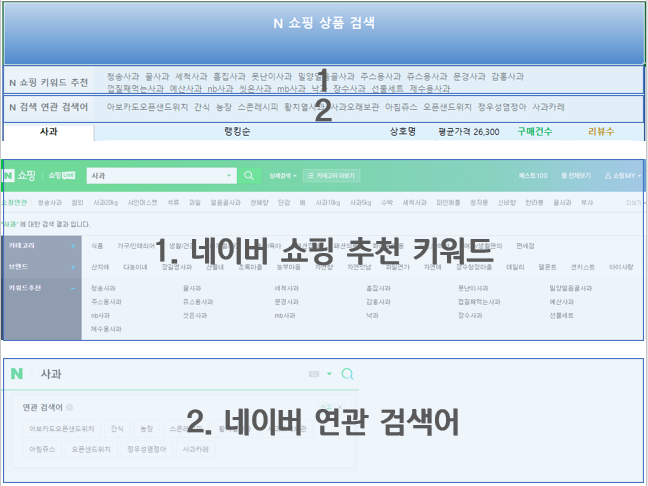Collapse the 키워드추천 section with its minus
The image size is (648, 486).
pos(73,288)
